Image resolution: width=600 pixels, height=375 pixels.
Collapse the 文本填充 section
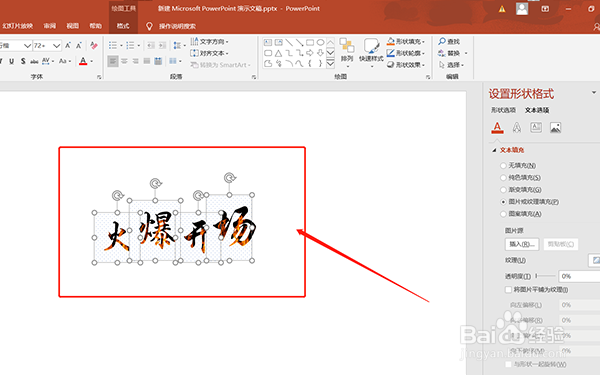(x=494, y=150)
